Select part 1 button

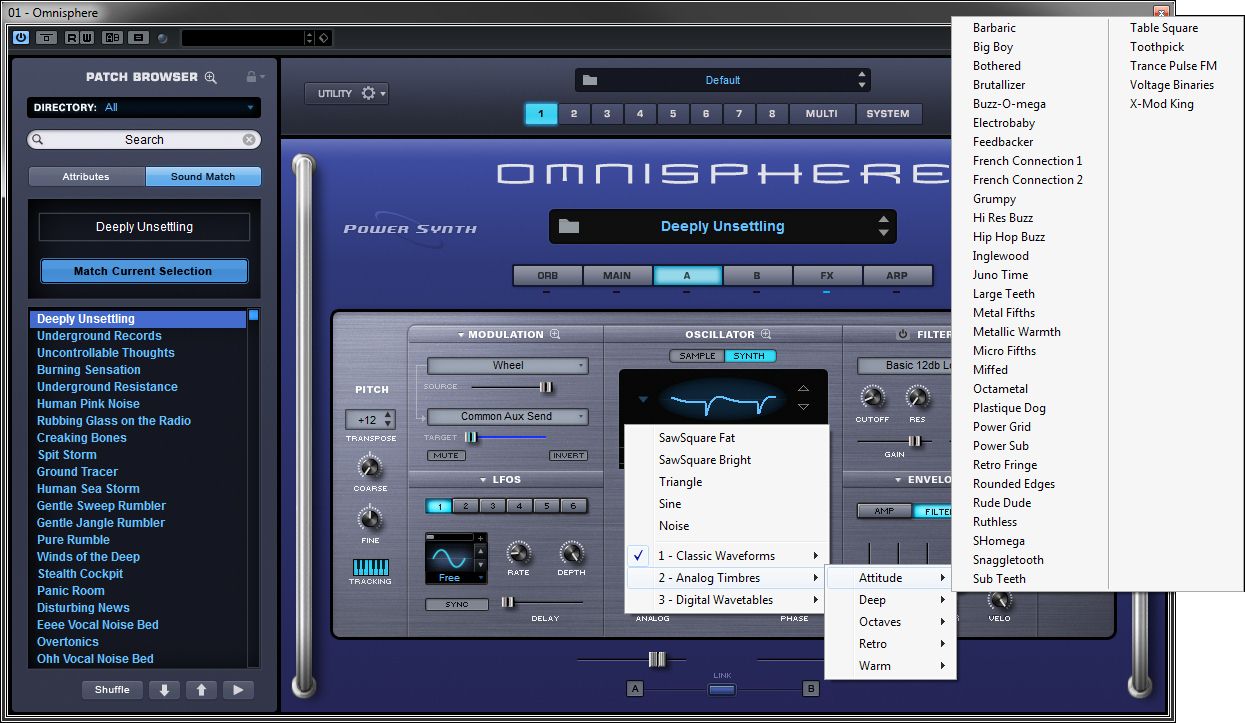coord(541,114)
